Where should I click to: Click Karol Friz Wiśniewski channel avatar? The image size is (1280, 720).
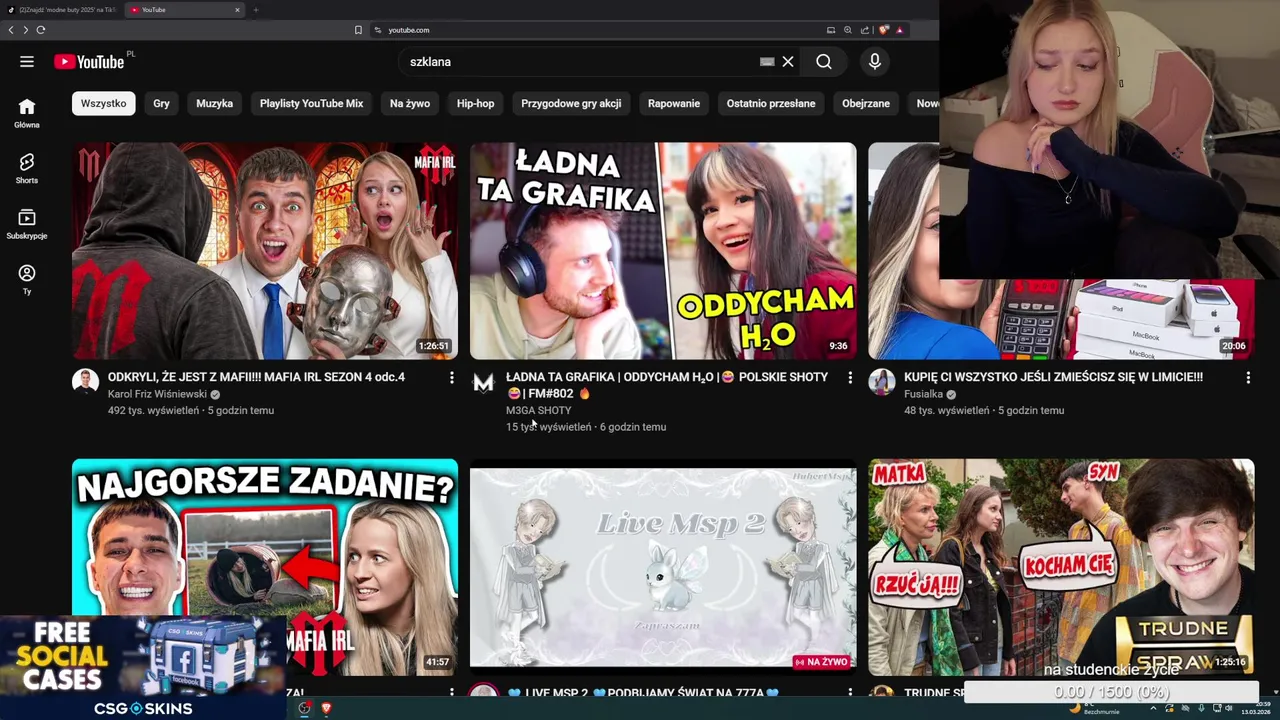(x=85, y=382)
